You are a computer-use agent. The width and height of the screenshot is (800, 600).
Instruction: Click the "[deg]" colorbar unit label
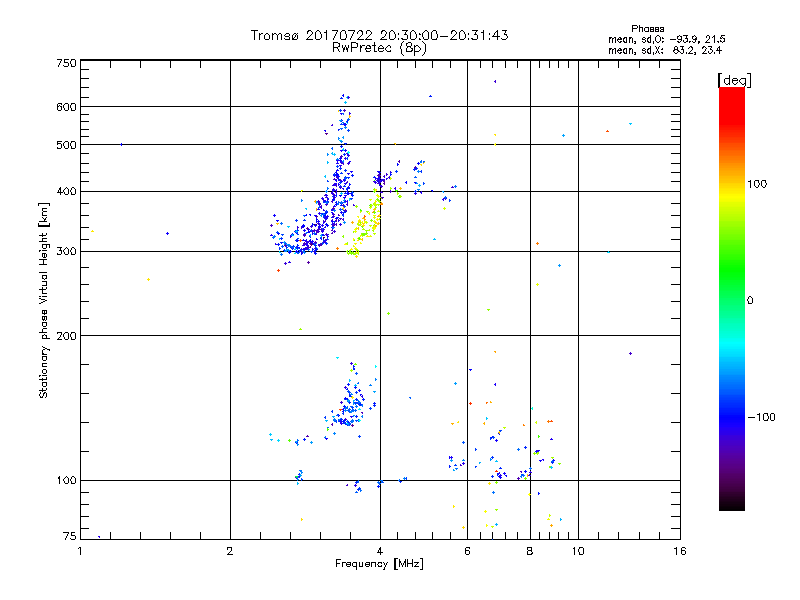pos(734,80)
